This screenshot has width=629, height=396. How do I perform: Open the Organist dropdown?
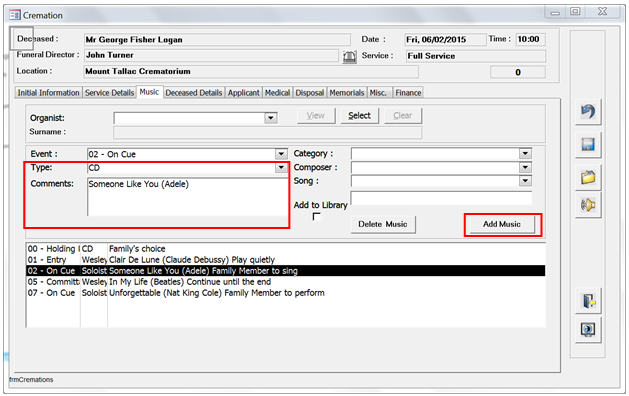click(x=271, y=118)
